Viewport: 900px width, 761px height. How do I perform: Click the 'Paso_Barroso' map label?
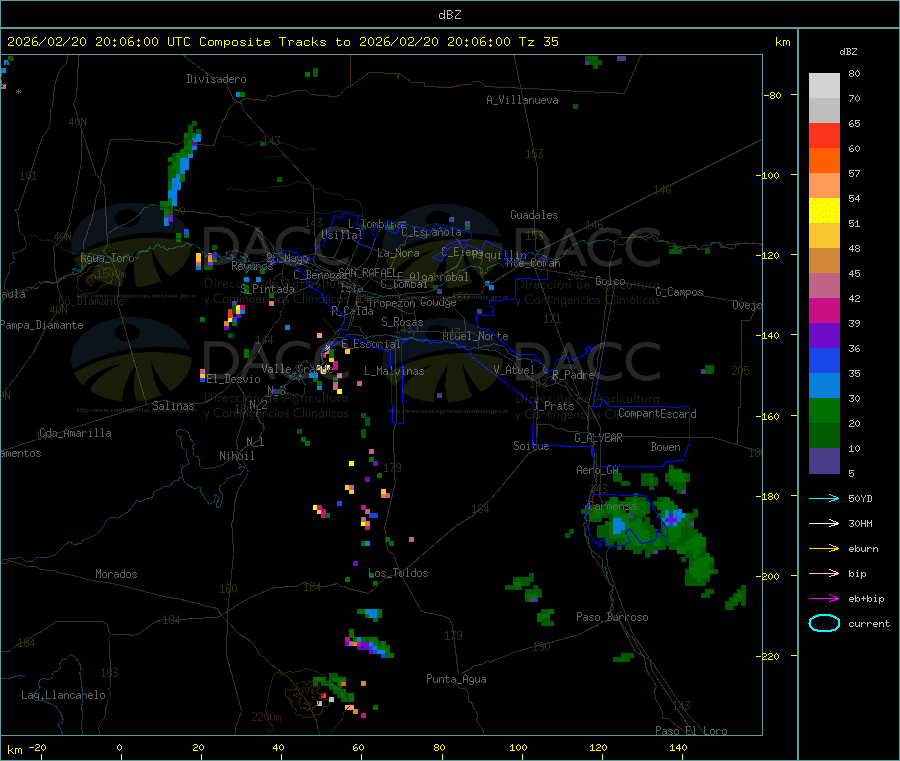click(x=612, y=617)
